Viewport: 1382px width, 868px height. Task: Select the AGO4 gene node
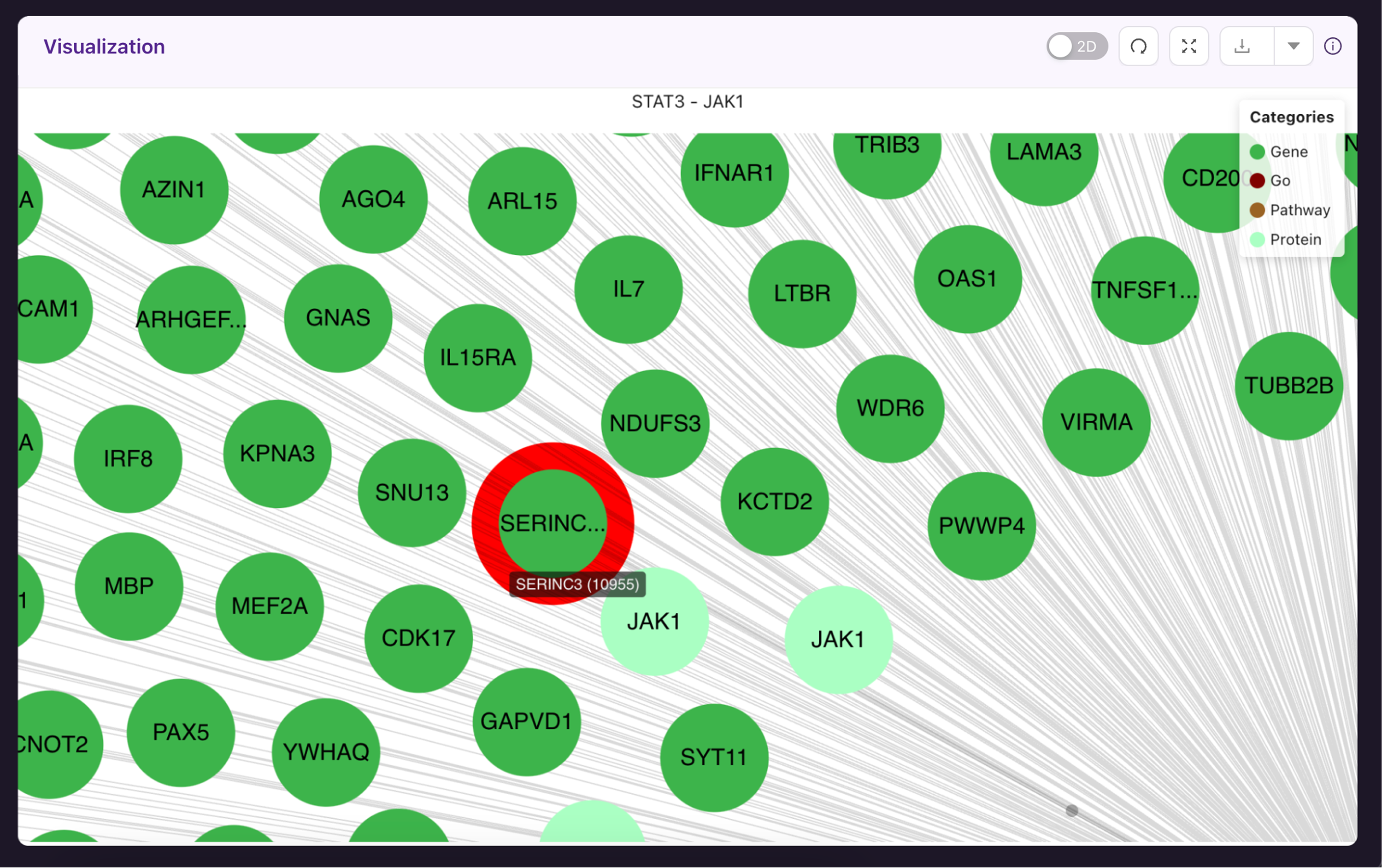(373, 199)
